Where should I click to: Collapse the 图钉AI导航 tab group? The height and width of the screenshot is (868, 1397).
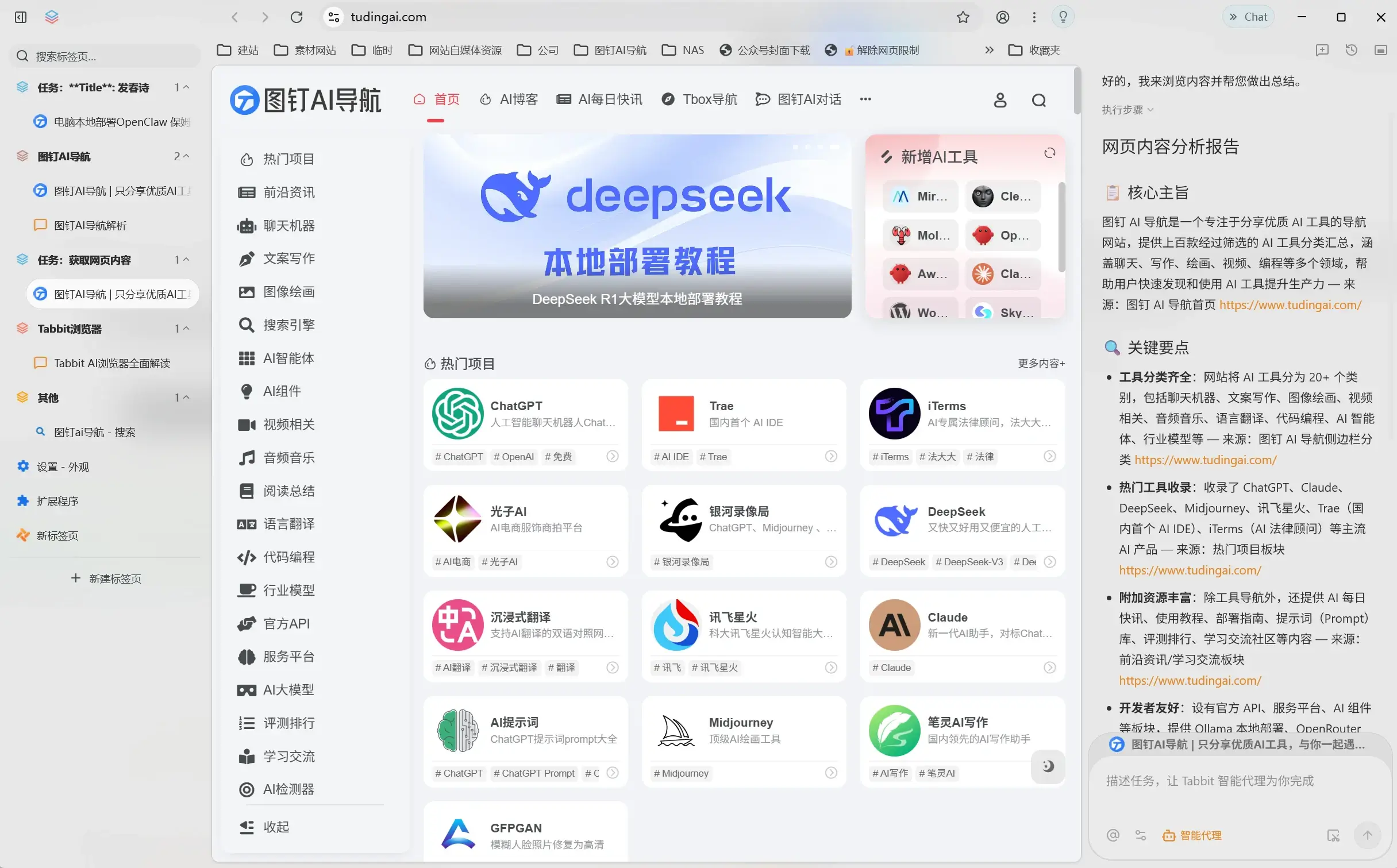tap(186, 156)
